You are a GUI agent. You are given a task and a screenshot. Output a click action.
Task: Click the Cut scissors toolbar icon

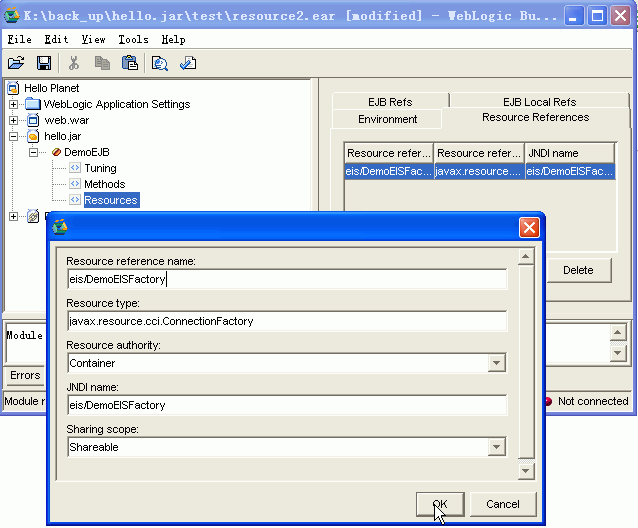(74, 63)
